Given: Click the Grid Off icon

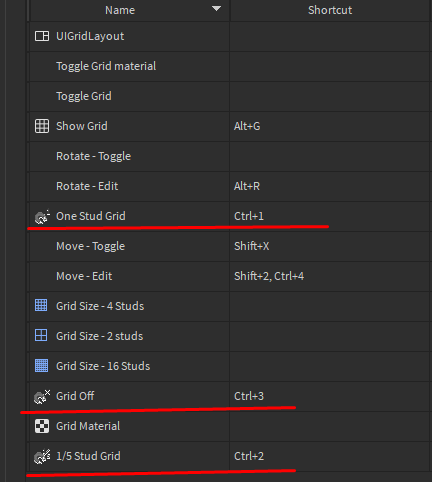Looking at the screenshot, I should click(x=42, y=396).
